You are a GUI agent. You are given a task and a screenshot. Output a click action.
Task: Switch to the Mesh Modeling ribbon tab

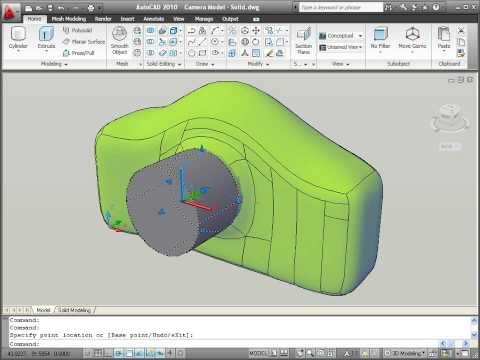pyautogui.click(x=69, y=19)
